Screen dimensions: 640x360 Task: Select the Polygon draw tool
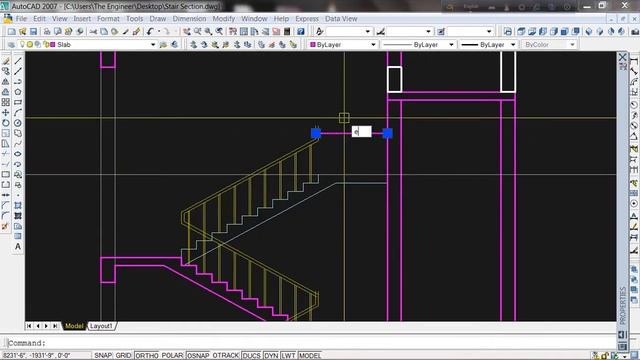(x=18, y=92)
